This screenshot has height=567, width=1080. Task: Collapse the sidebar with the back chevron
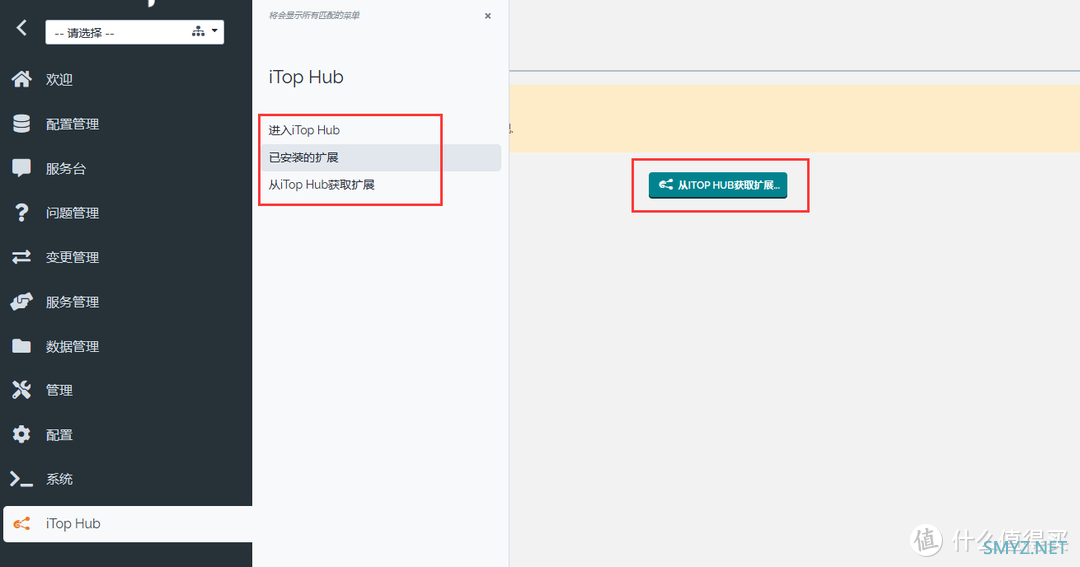pyautogui.click(x=21, y=28)
